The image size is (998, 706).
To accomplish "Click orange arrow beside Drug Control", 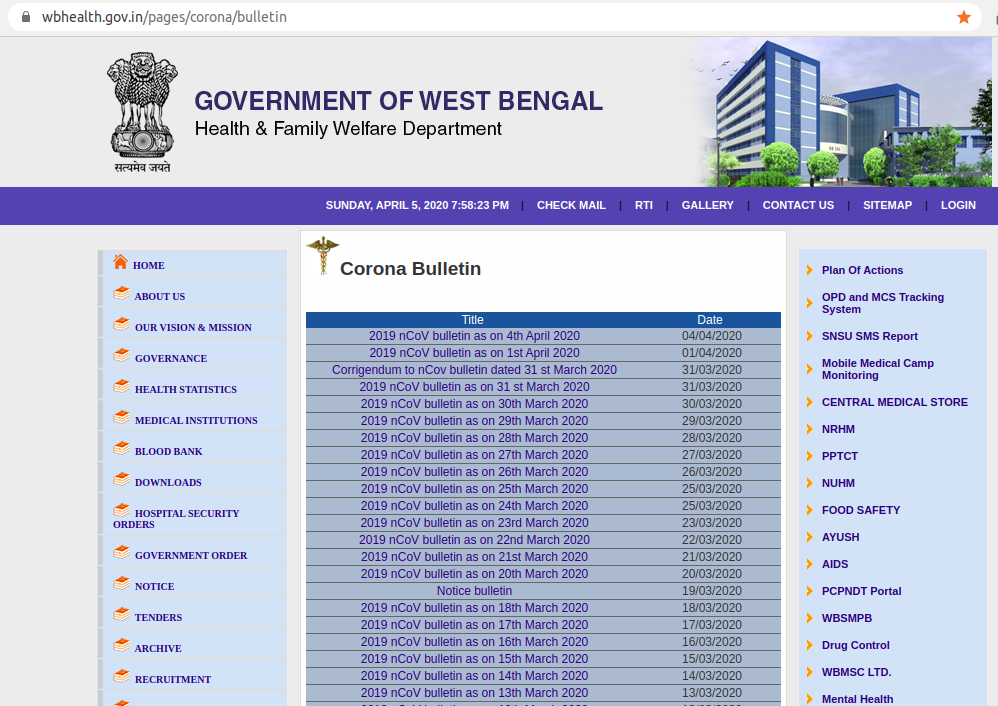I will point(810,645).
